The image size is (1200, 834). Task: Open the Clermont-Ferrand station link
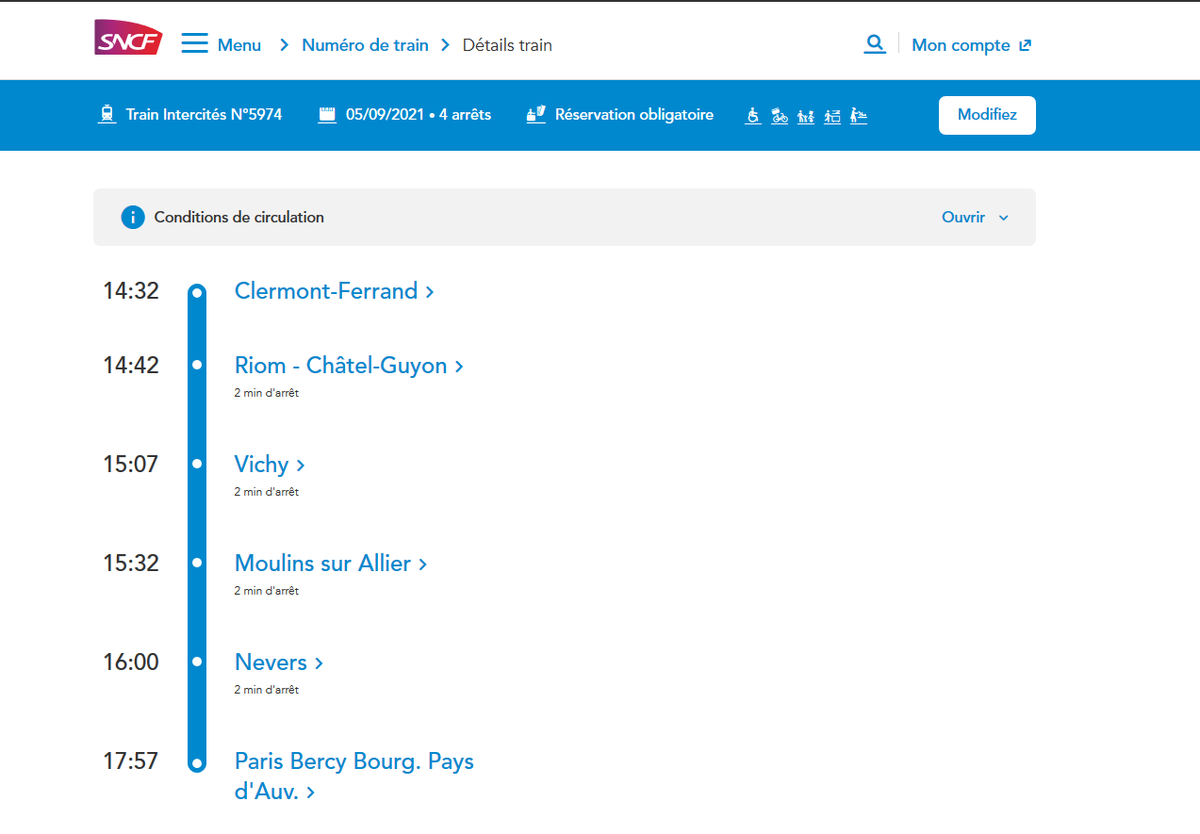(x=334, y=291)
